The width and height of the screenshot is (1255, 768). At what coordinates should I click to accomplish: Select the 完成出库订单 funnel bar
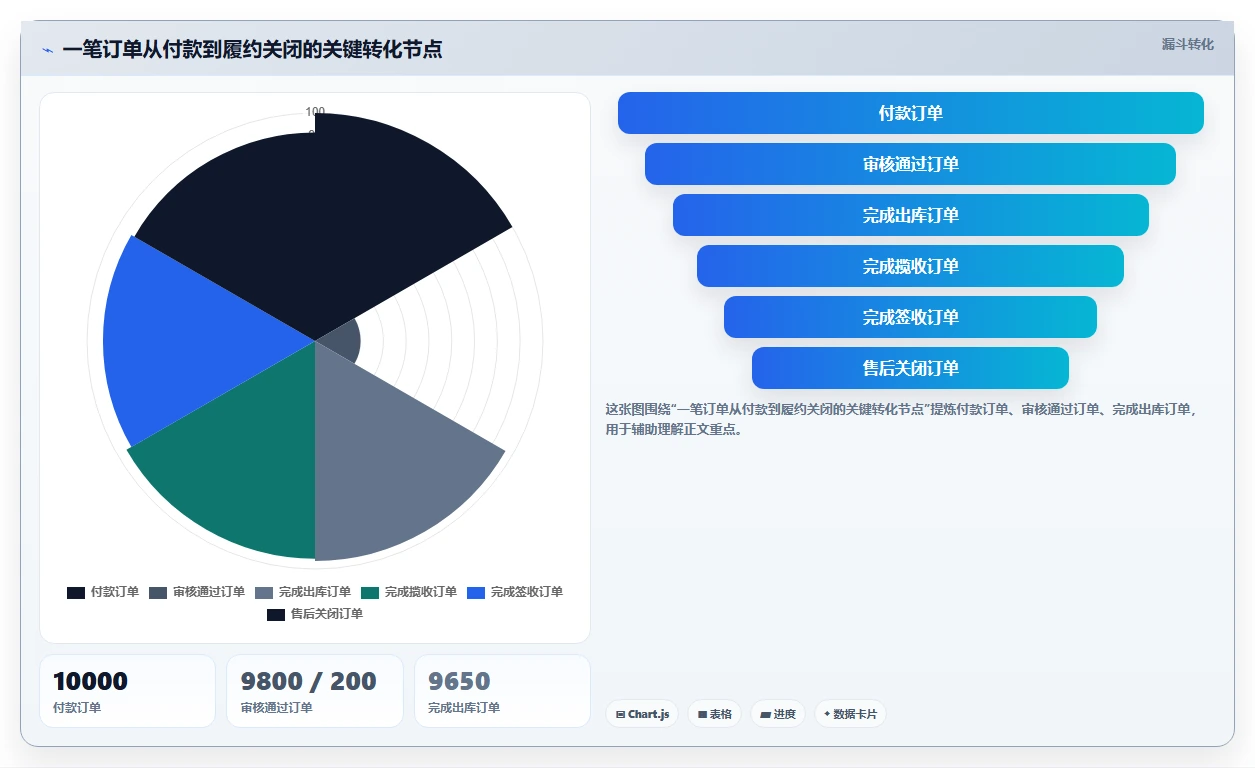pos(910,215)
